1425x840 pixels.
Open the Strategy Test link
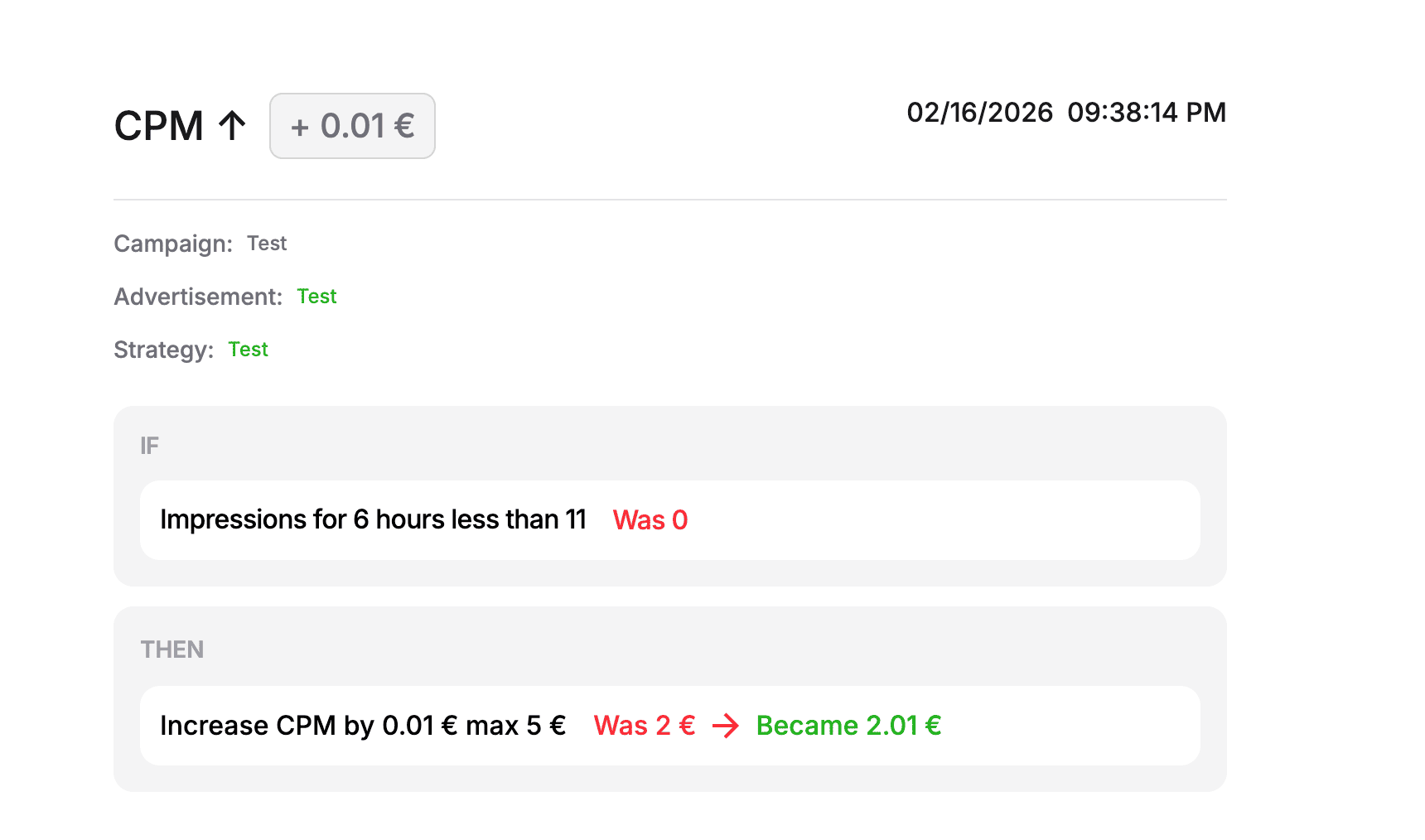tap(248, 350)
